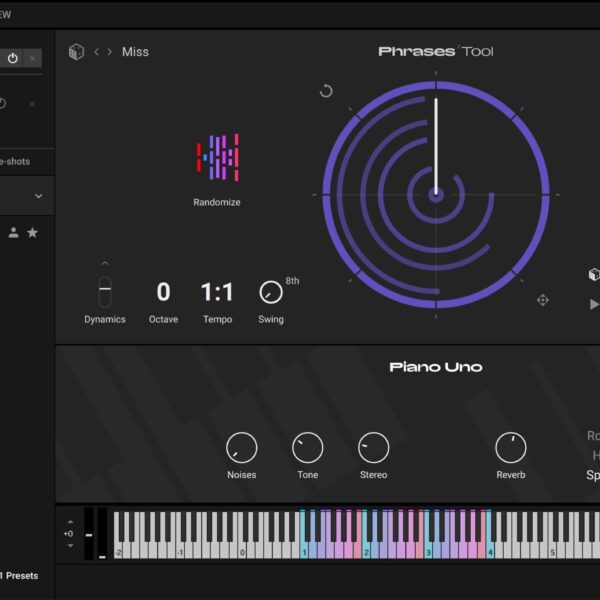The width and height of the screenshot is (600, 600).
Task: Expand the dropdown chevron in the left sidebar
Action: tap(39, 196)
